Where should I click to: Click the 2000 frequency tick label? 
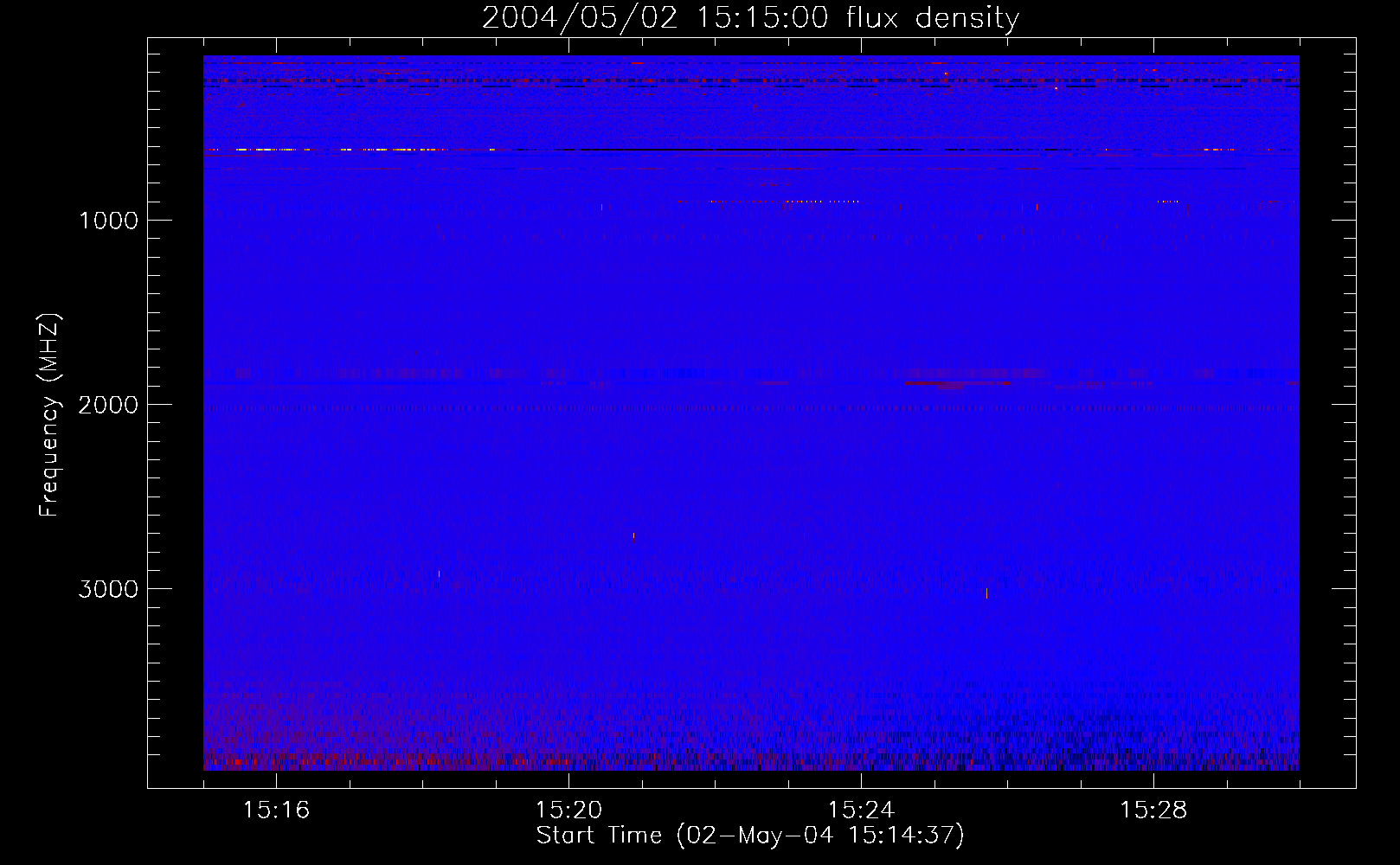(108, 405)
